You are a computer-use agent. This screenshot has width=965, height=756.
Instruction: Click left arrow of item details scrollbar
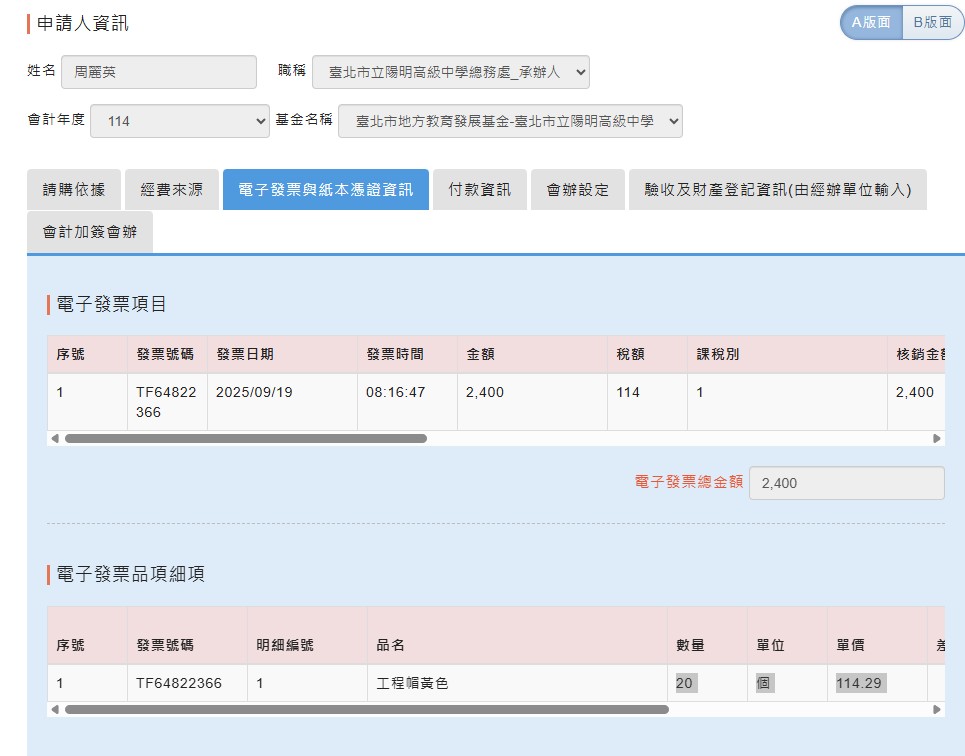point(54,709)
